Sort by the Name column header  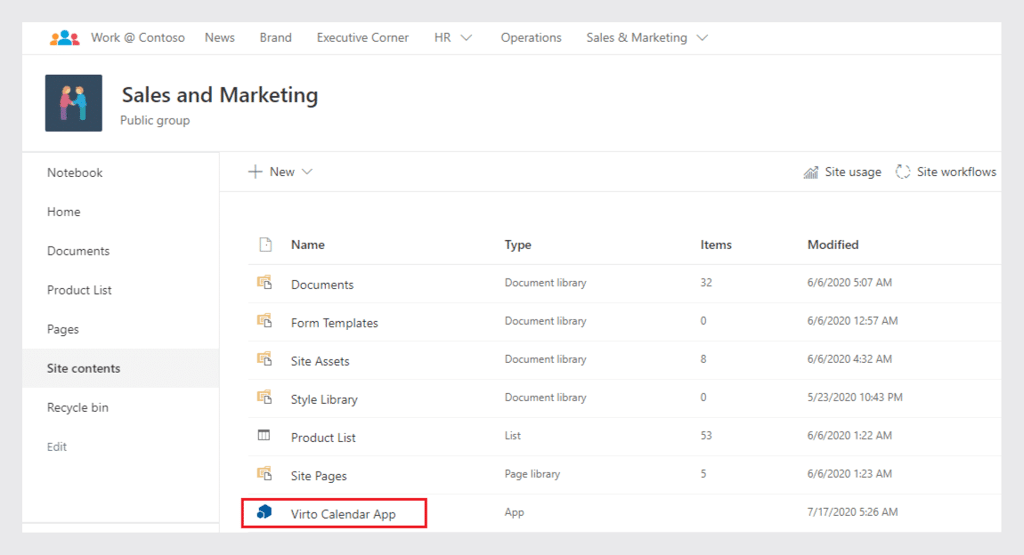308,245
